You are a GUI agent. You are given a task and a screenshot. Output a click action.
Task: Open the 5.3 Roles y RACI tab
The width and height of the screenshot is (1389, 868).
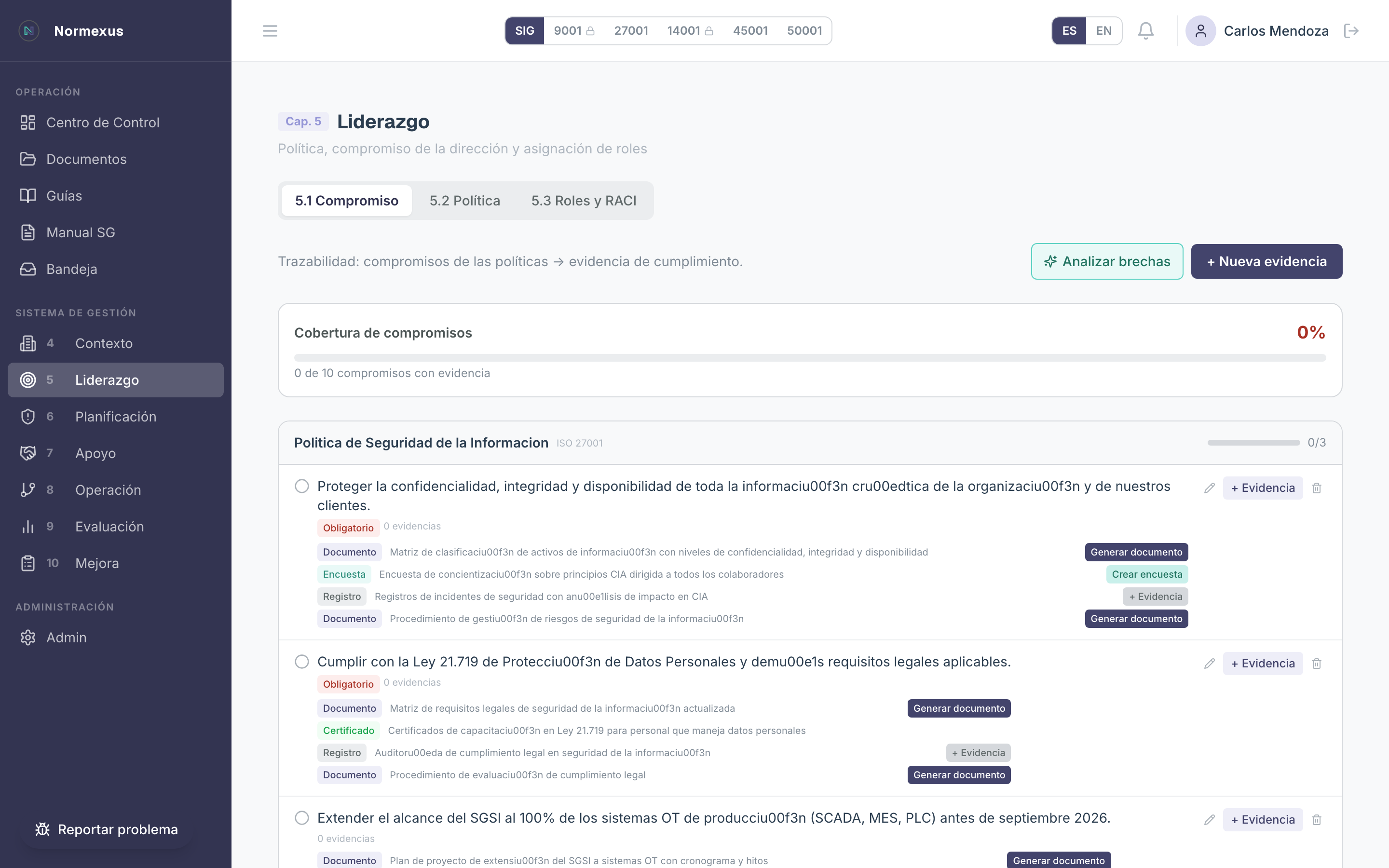pos(584,200)
